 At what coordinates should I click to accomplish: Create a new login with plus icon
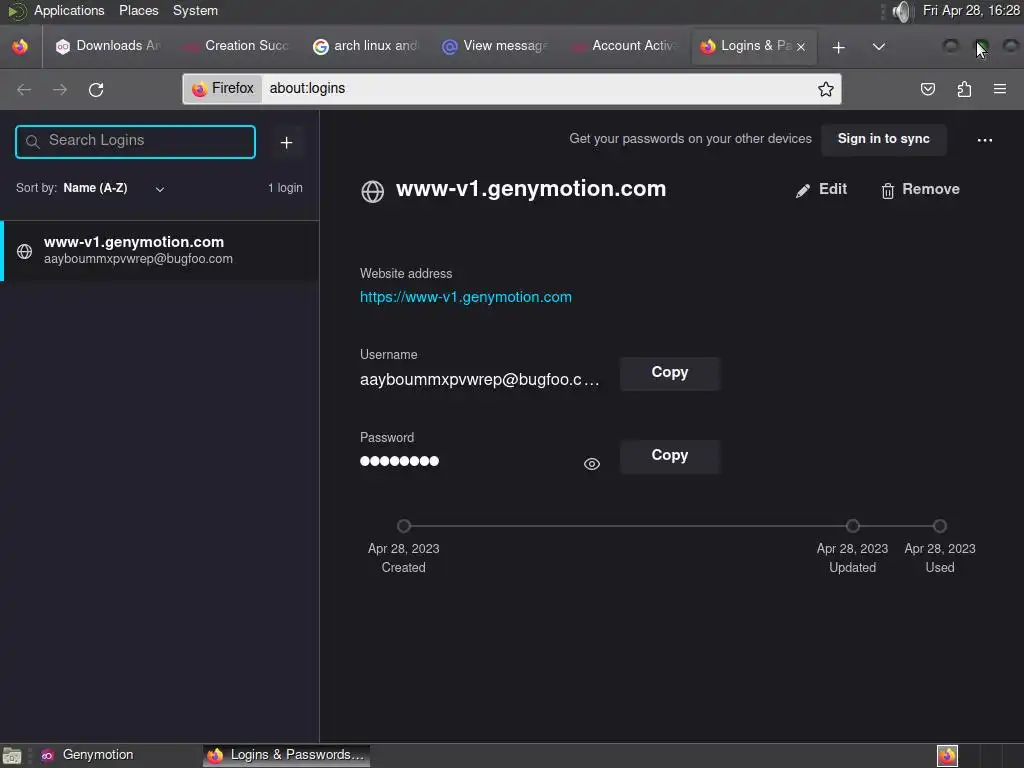[286, 142]
